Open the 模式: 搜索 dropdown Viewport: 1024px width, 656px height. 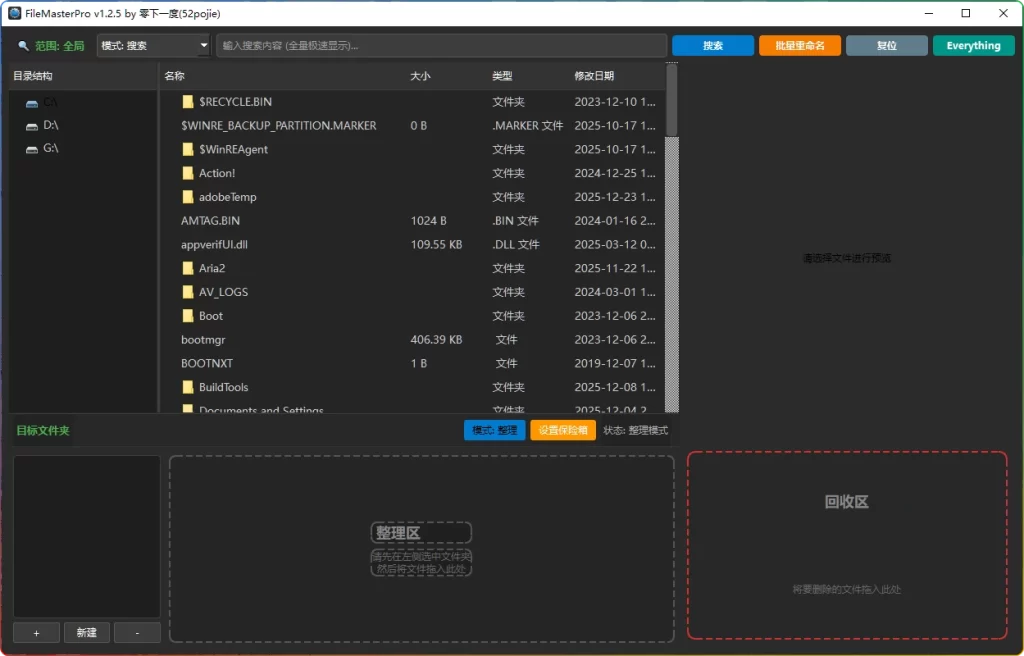coord(153,45)
